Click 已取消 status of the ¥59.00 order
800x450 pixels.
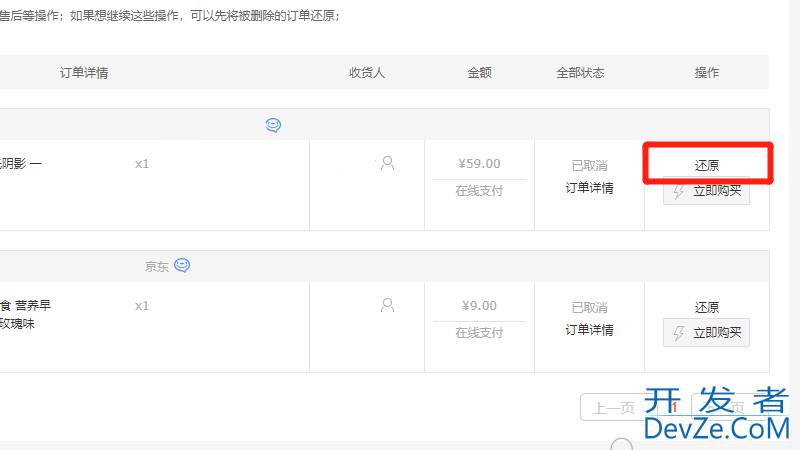click(589, 166)
